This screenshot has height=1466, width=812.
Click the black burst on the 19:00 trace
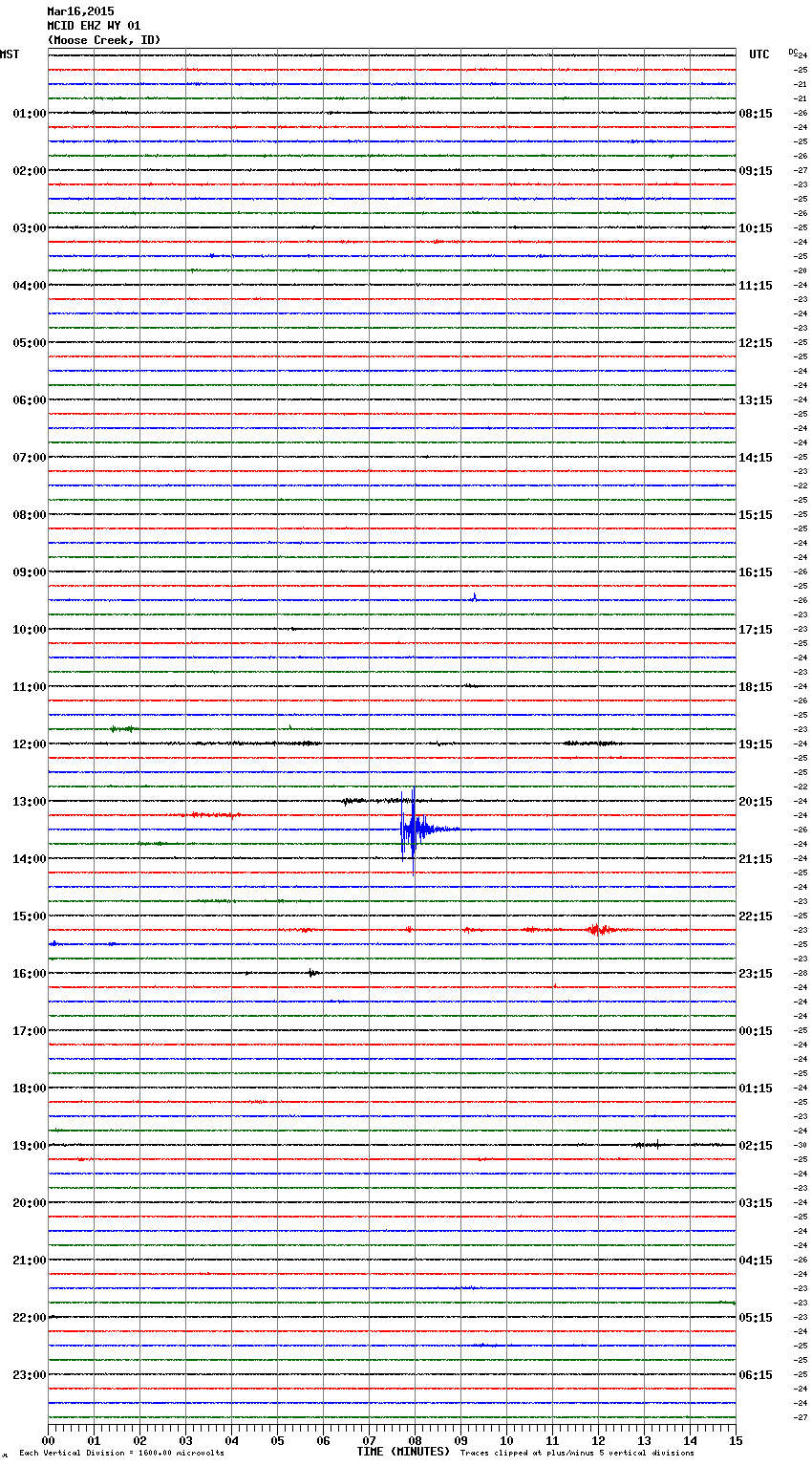(648, 1144)
